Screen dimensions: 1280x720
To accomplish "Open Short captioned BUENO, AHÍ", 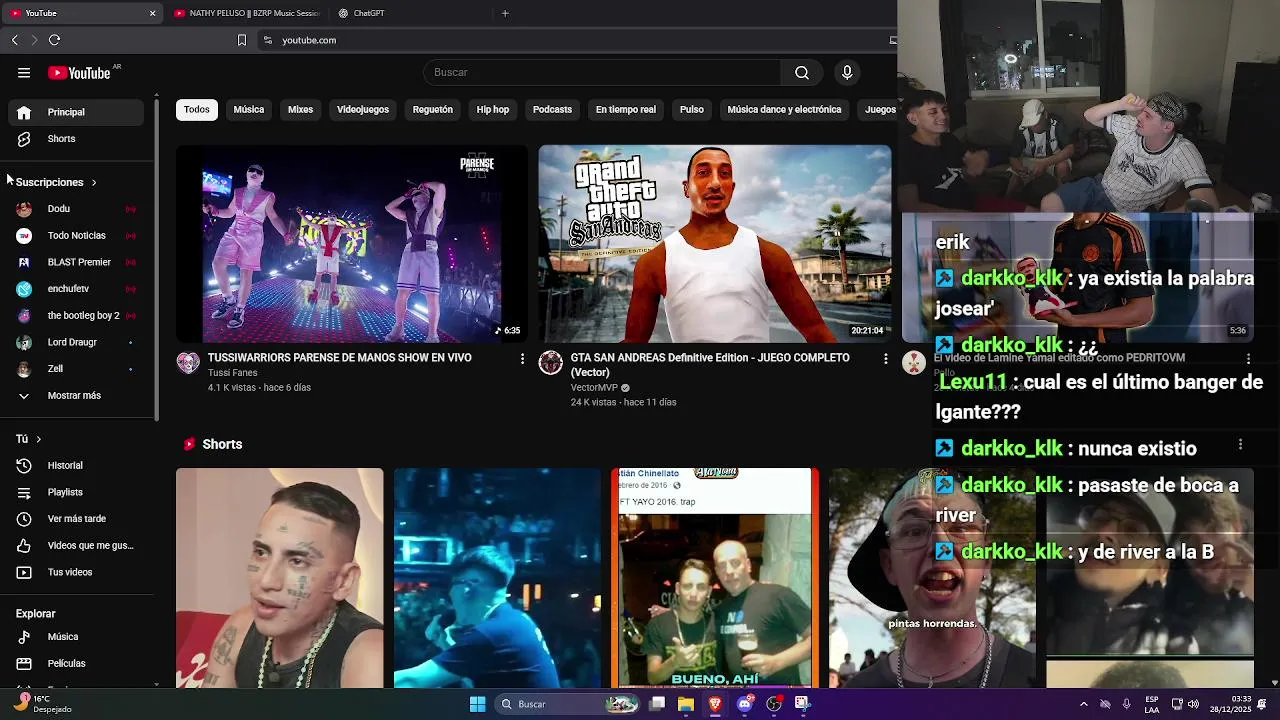I will pyautogui.click(x=715, y=578).
